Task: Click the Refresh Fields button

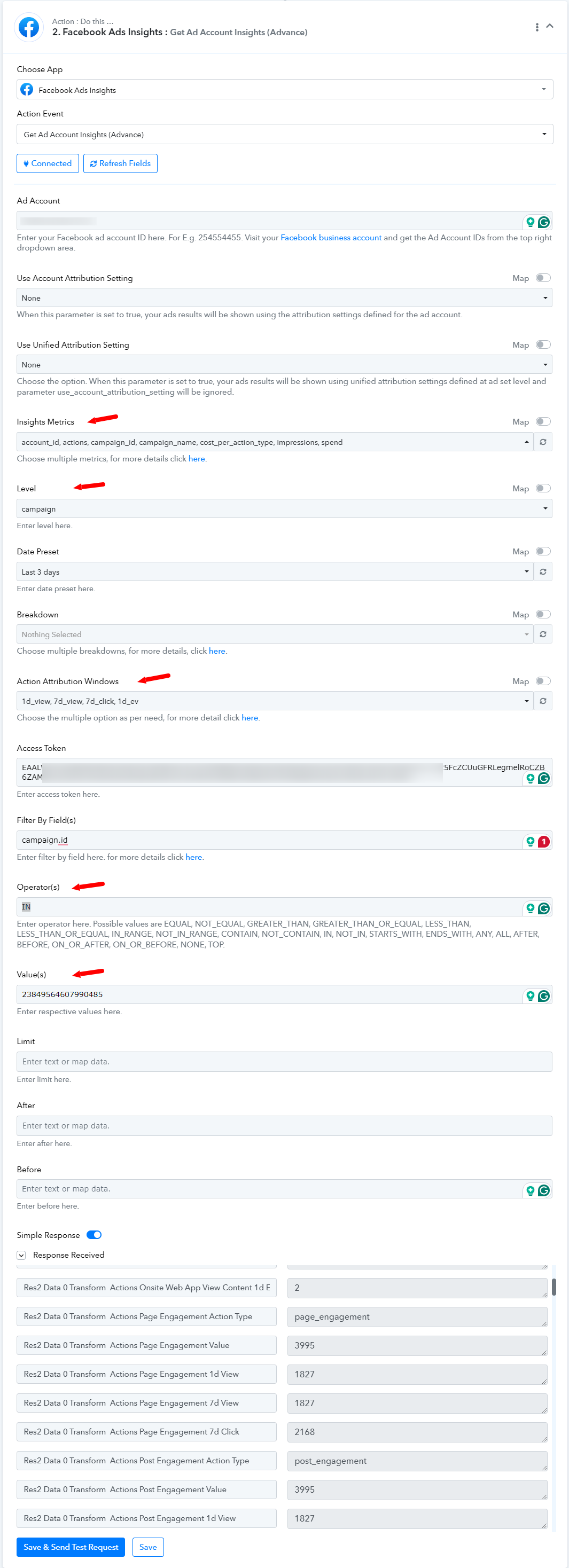Action: click(x=121, y=163)
